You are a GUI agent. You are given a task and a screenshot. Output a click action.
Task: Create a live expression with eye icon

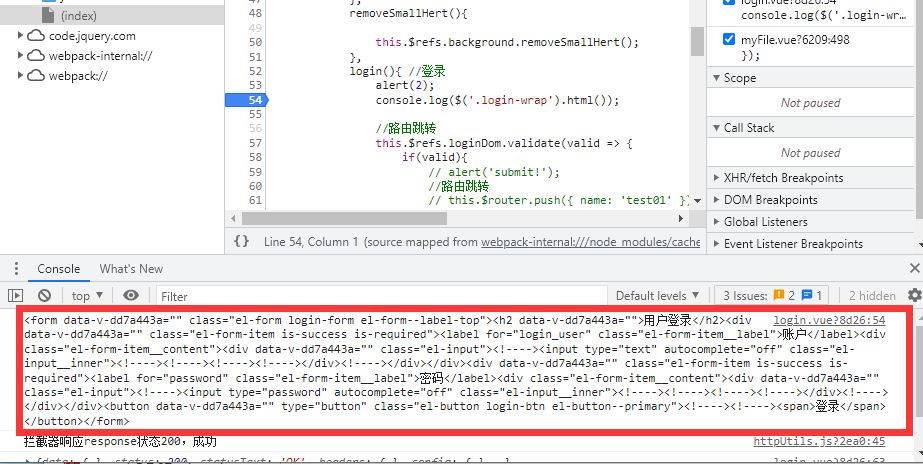click(131, 296)
